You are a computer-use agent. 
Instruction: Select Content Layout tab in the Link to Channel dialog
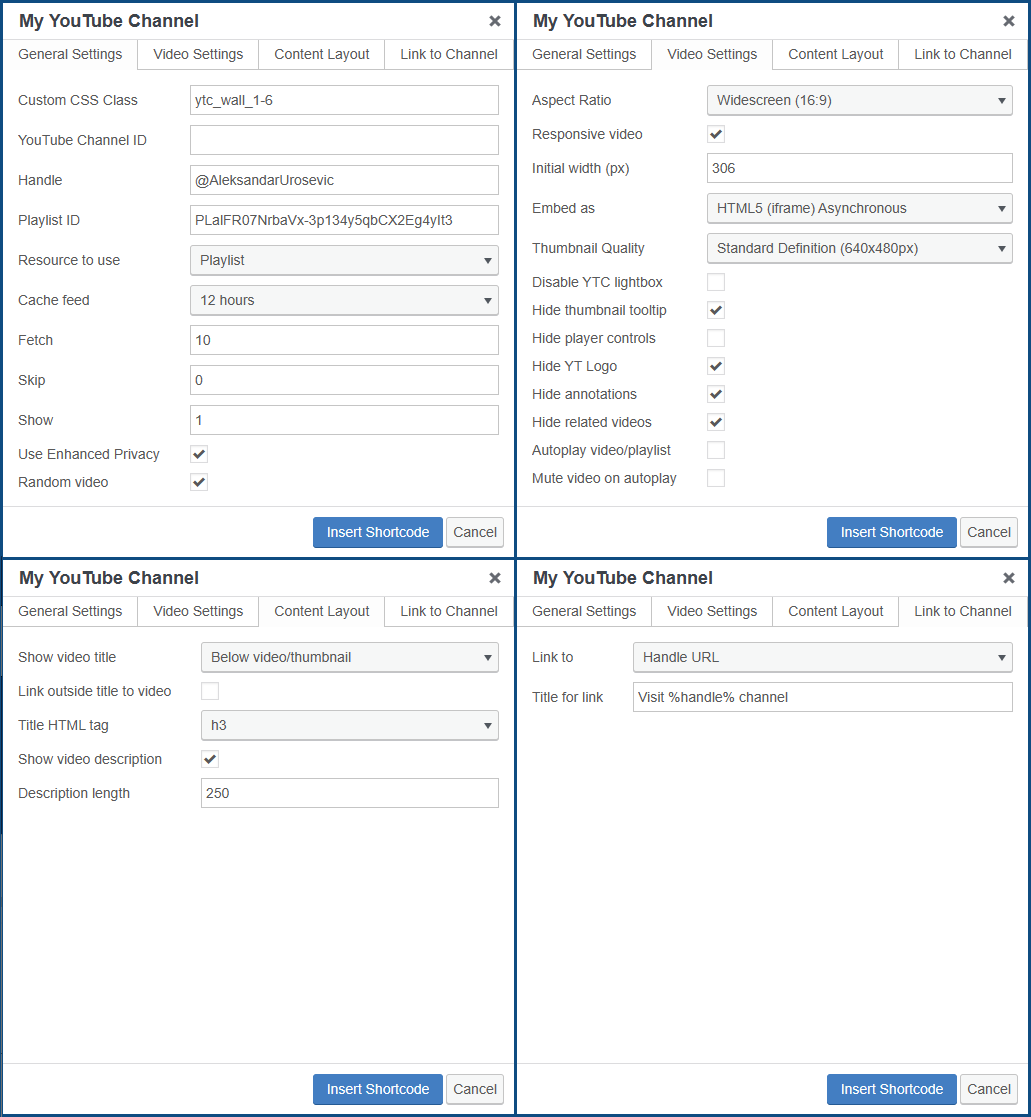point(835,611)
